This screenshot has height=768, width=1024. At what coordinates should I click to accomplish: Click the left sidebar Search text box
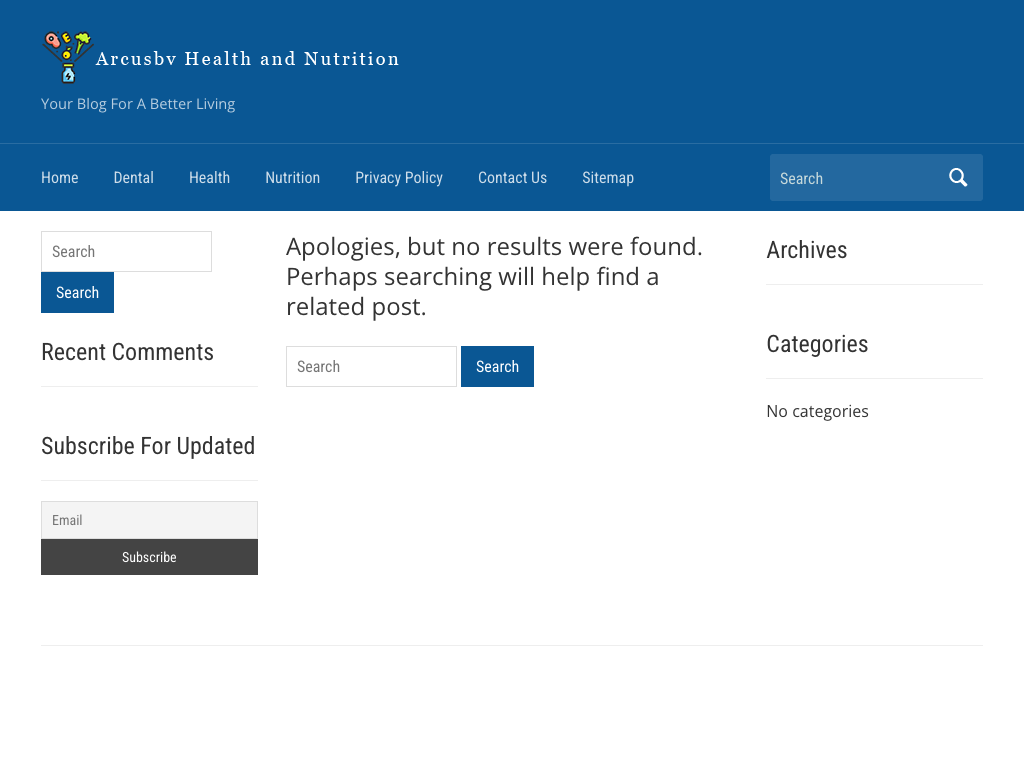(x=126, y=252)
